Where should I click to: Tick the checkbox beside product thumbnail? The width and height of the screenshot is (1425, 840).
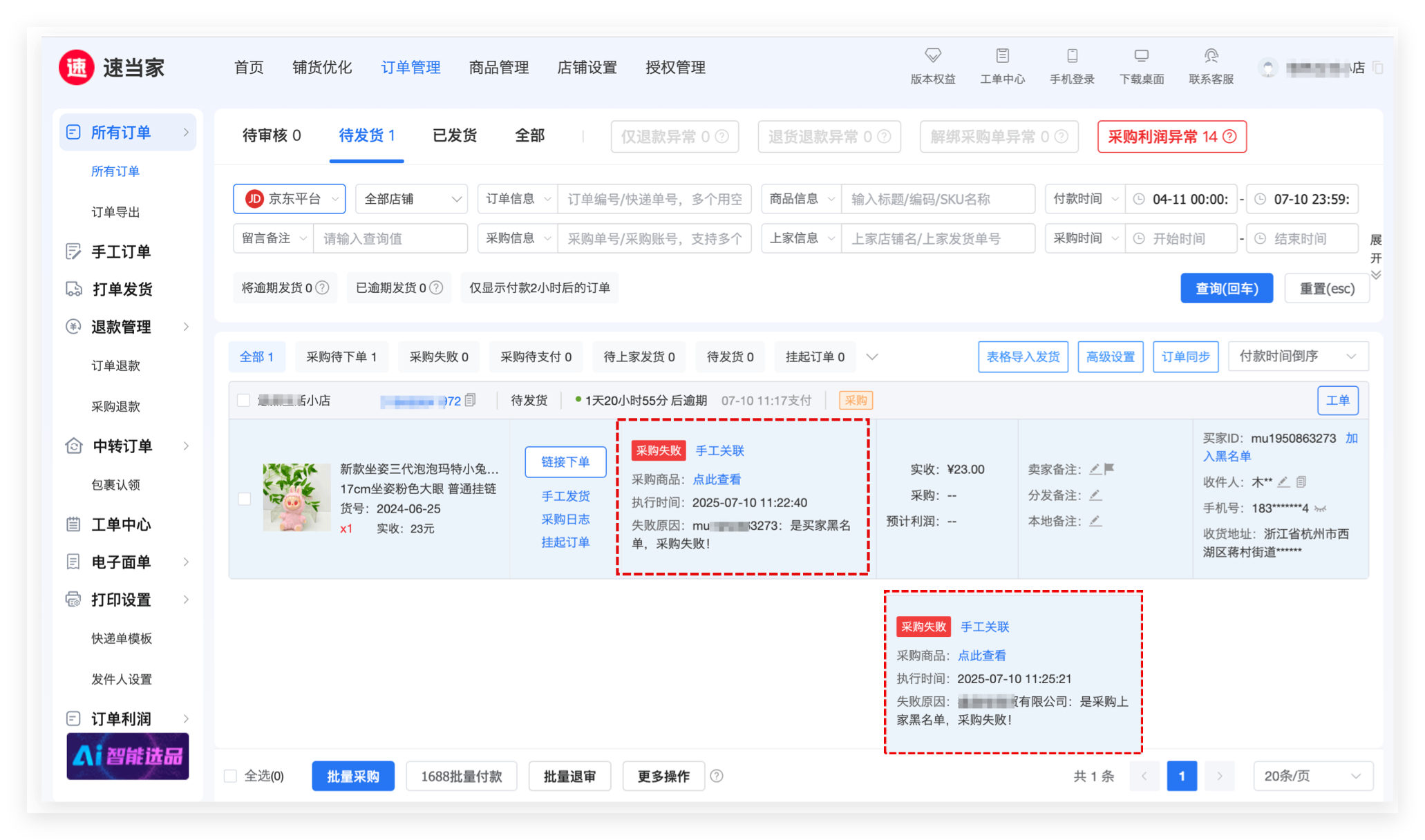coord(245,499)
